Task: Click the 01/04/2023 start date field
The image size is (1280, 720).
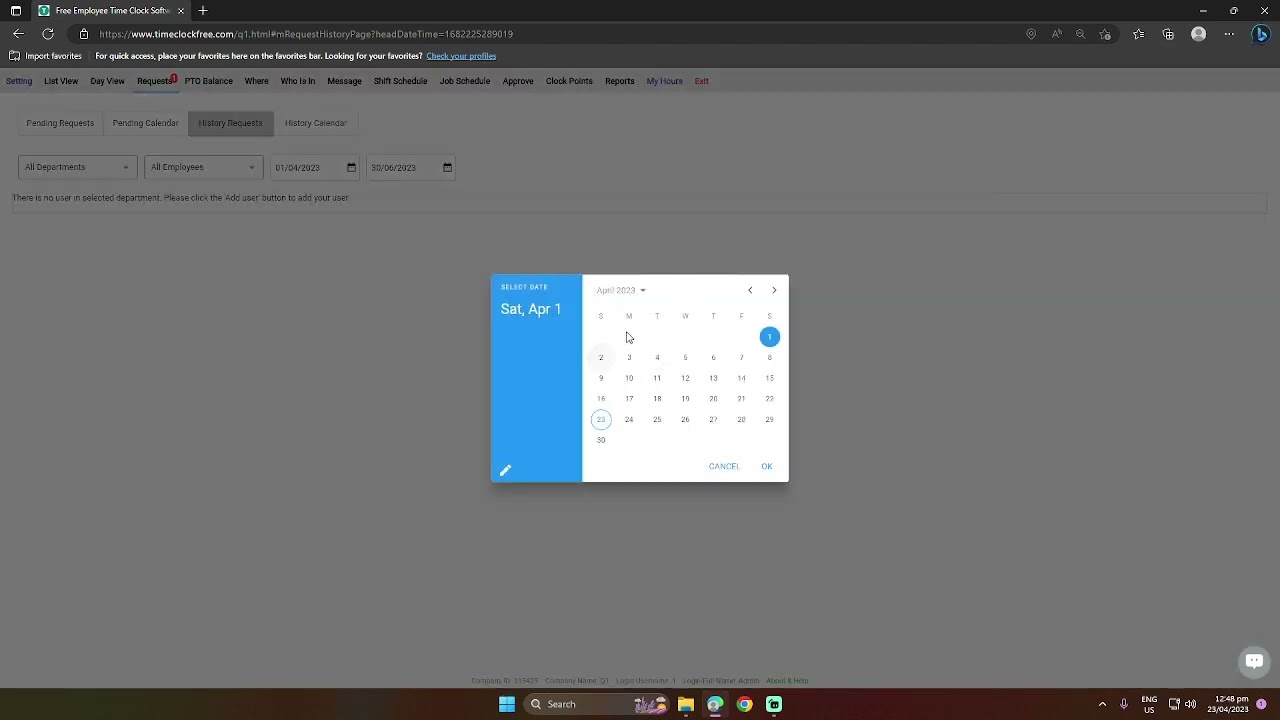Action: tap(315, 167)
